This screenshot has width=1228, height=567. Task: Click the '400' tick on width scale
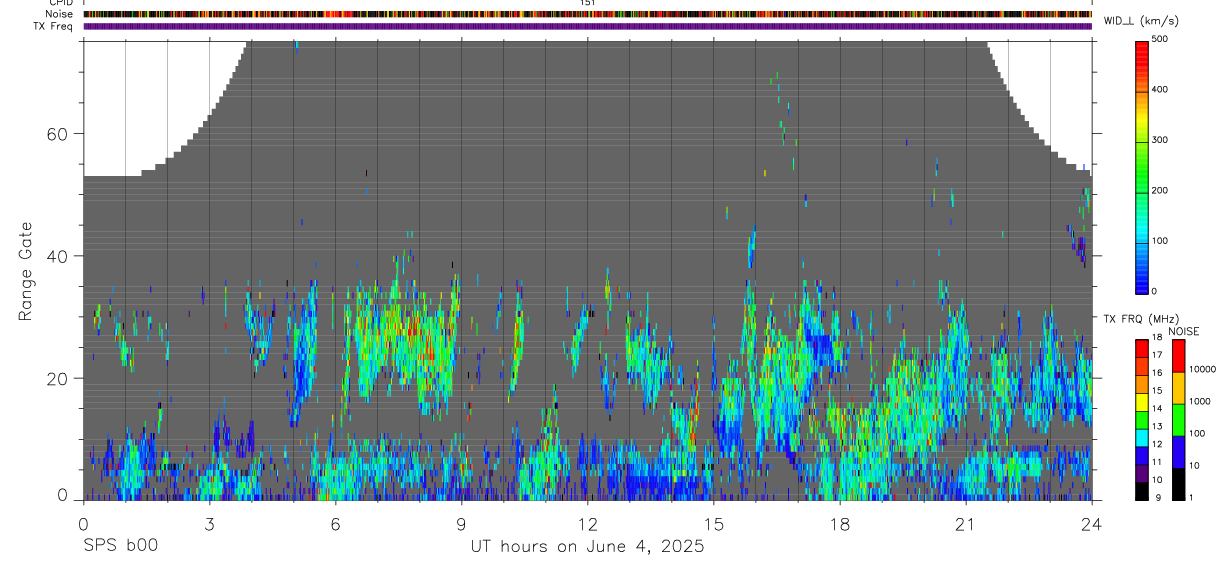click(x=1161, y=90)
